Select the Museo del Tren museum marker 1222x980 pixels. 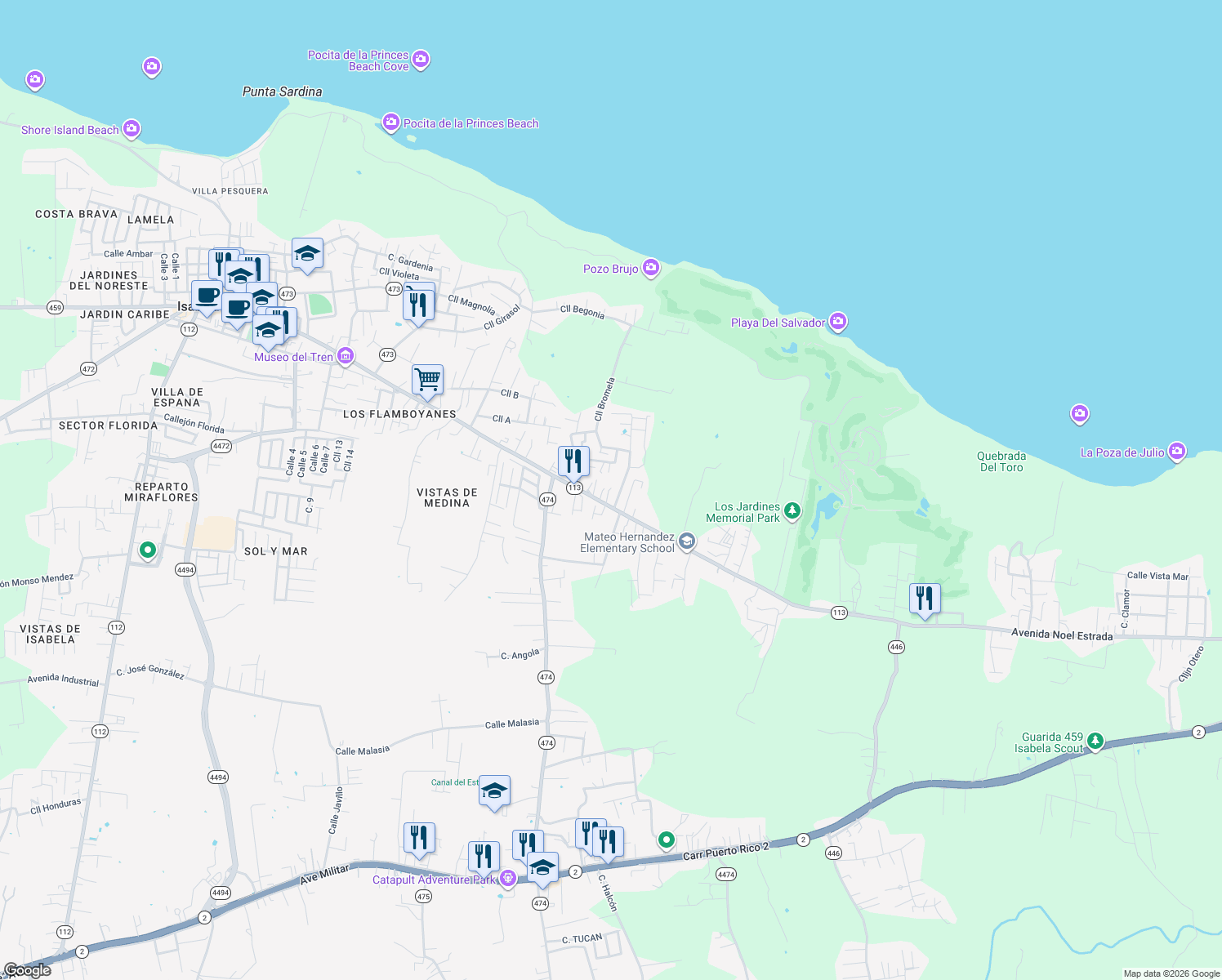coord(345,355)
